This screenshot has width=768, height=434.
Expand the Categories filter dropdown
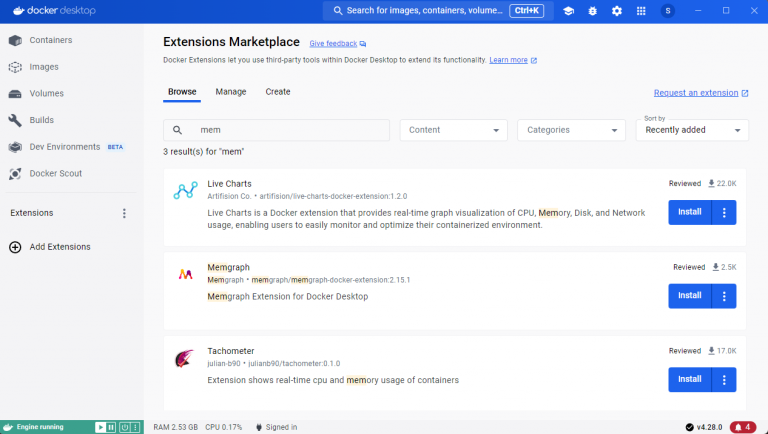[573, 130]
